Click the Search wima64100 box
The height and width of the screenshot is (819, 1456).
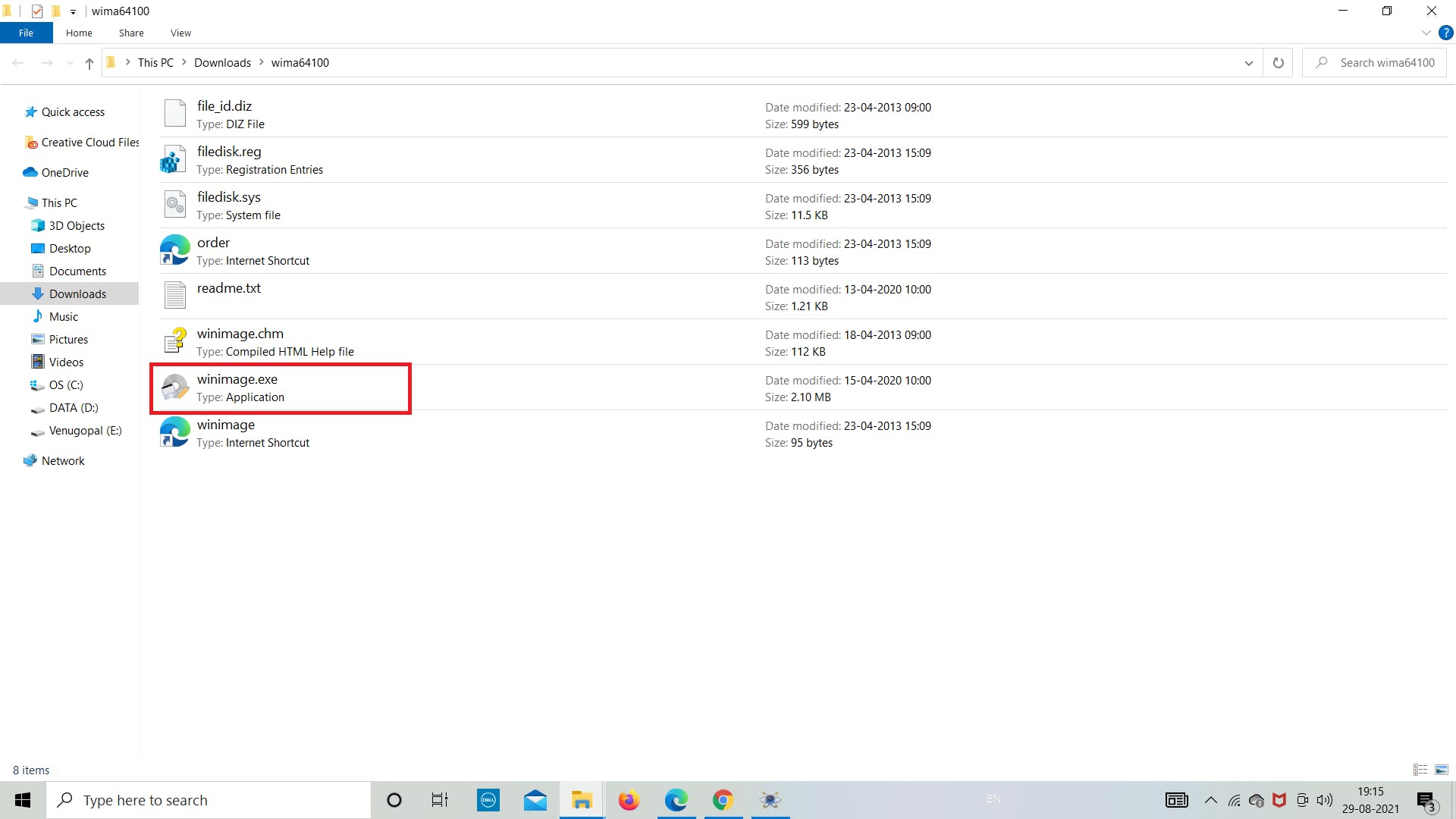tap(1374, 63)
